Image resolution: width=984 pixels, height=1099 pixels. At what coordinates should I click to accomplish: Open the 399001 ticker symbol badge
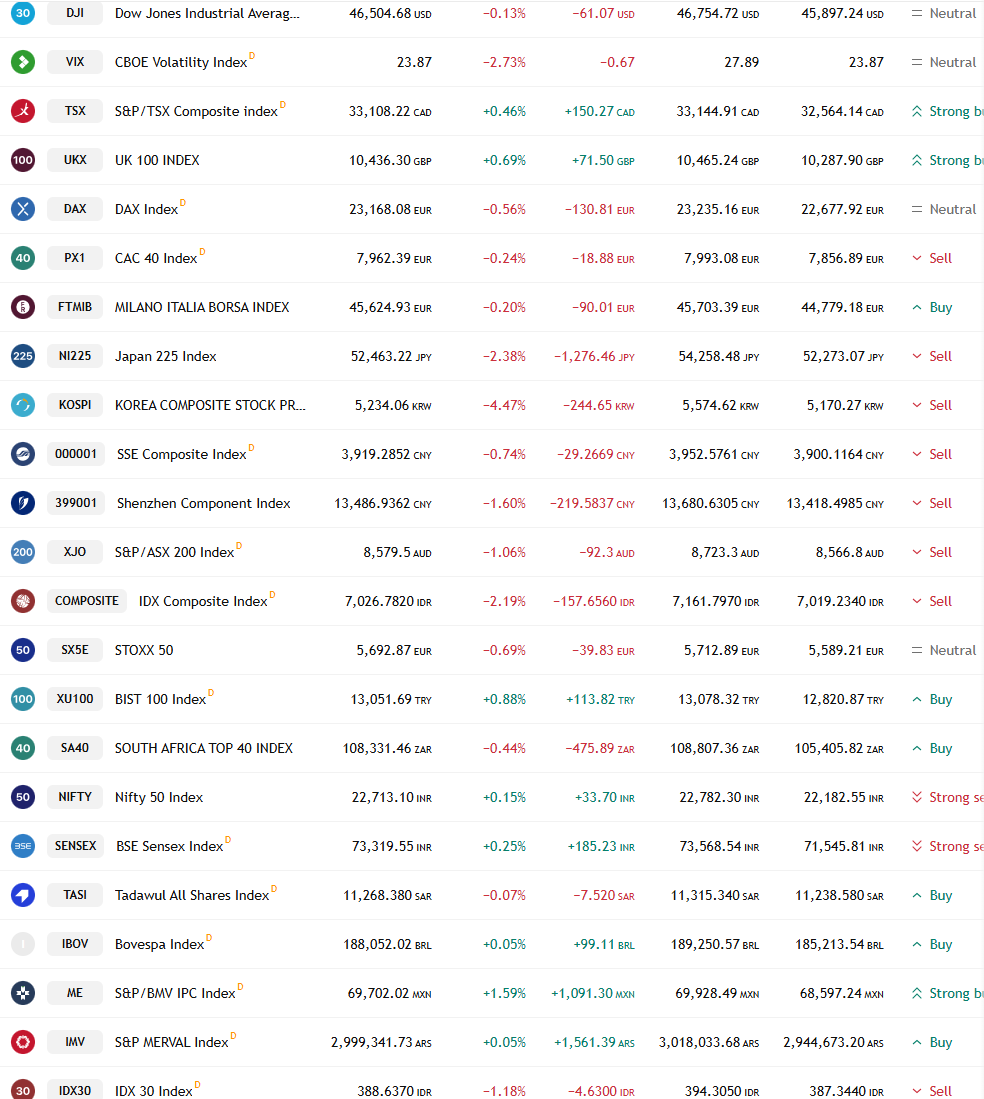coord(76,503)
